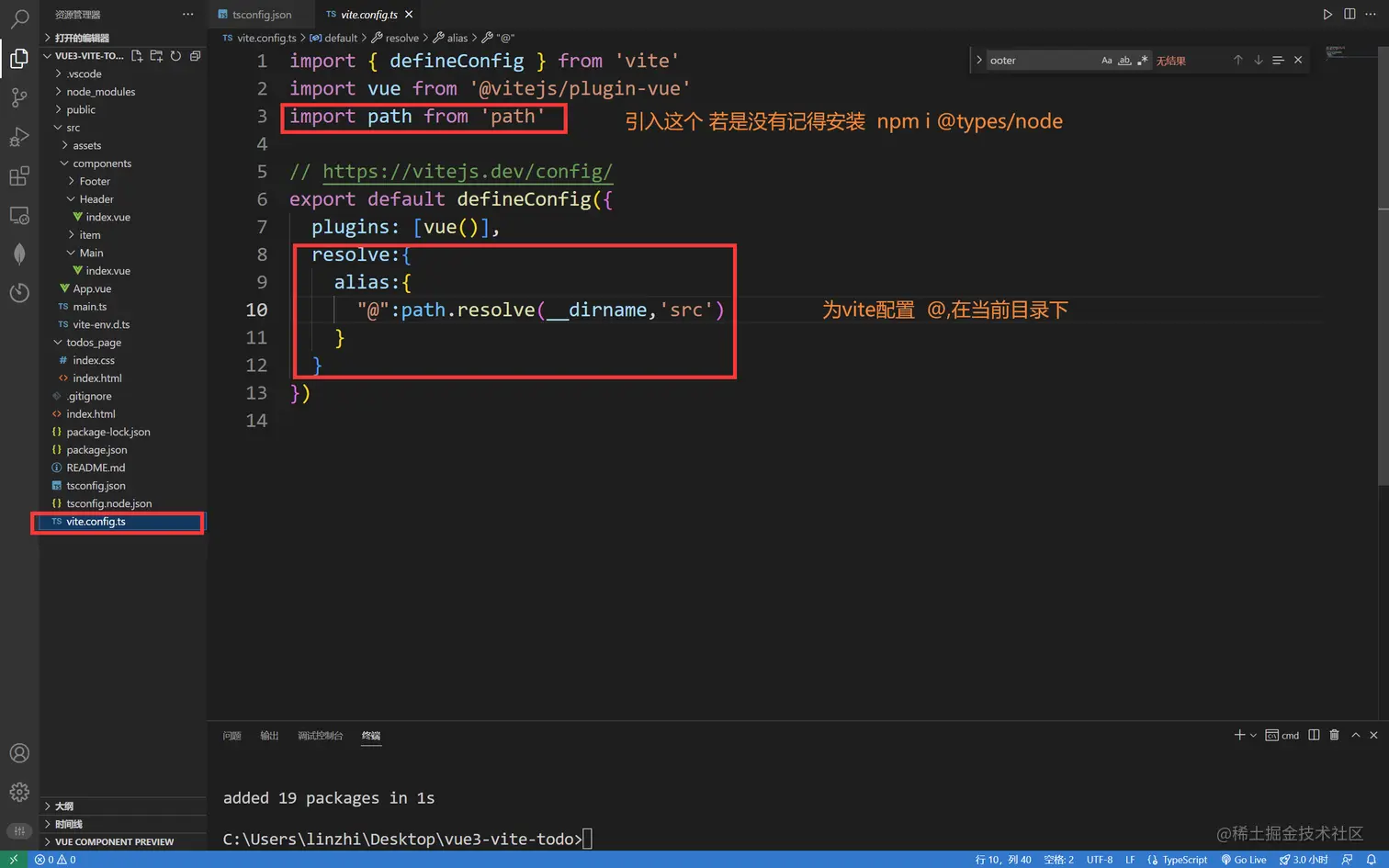The width and height of the screenshot is (1389, 868).
Task: Open the Manage settings gear
Action: tap(19, 792)
